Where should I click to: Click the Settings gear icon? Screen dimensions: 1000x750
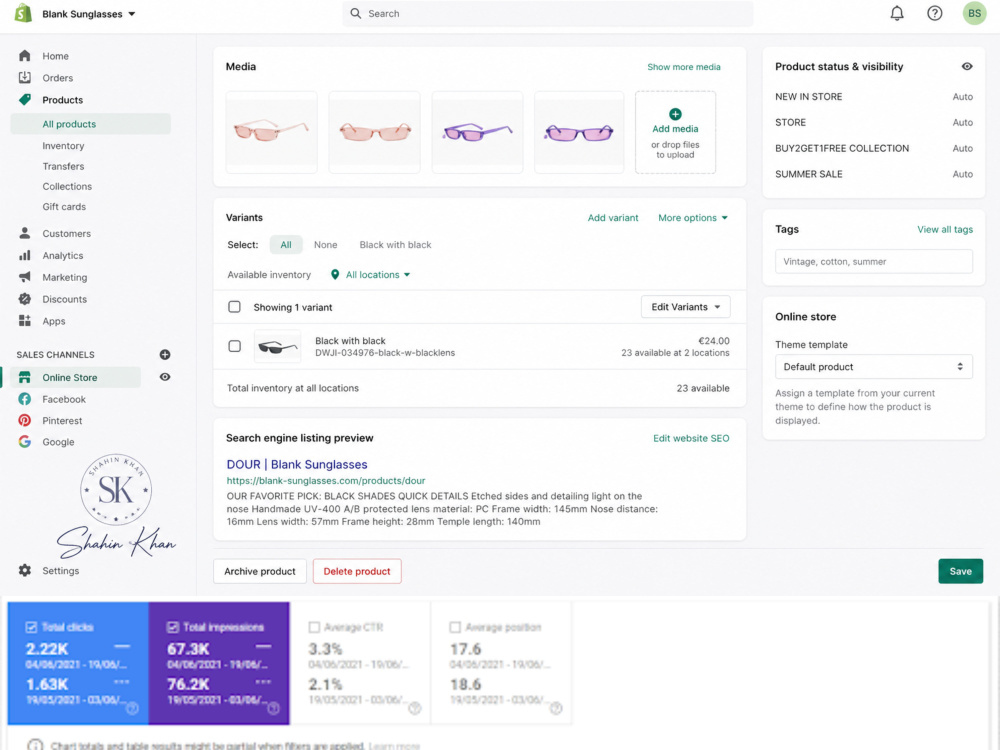coord(25,571)
